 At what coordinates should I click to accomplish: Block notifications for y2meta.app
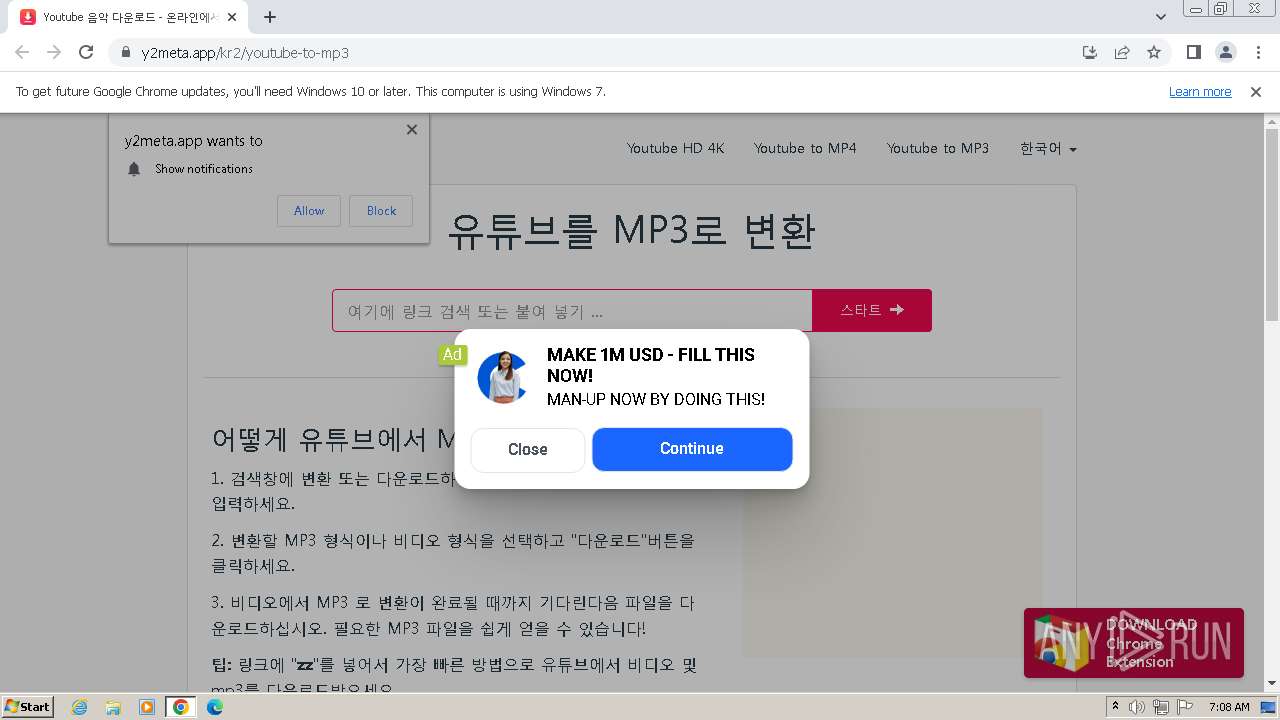(x=381, y=211)
